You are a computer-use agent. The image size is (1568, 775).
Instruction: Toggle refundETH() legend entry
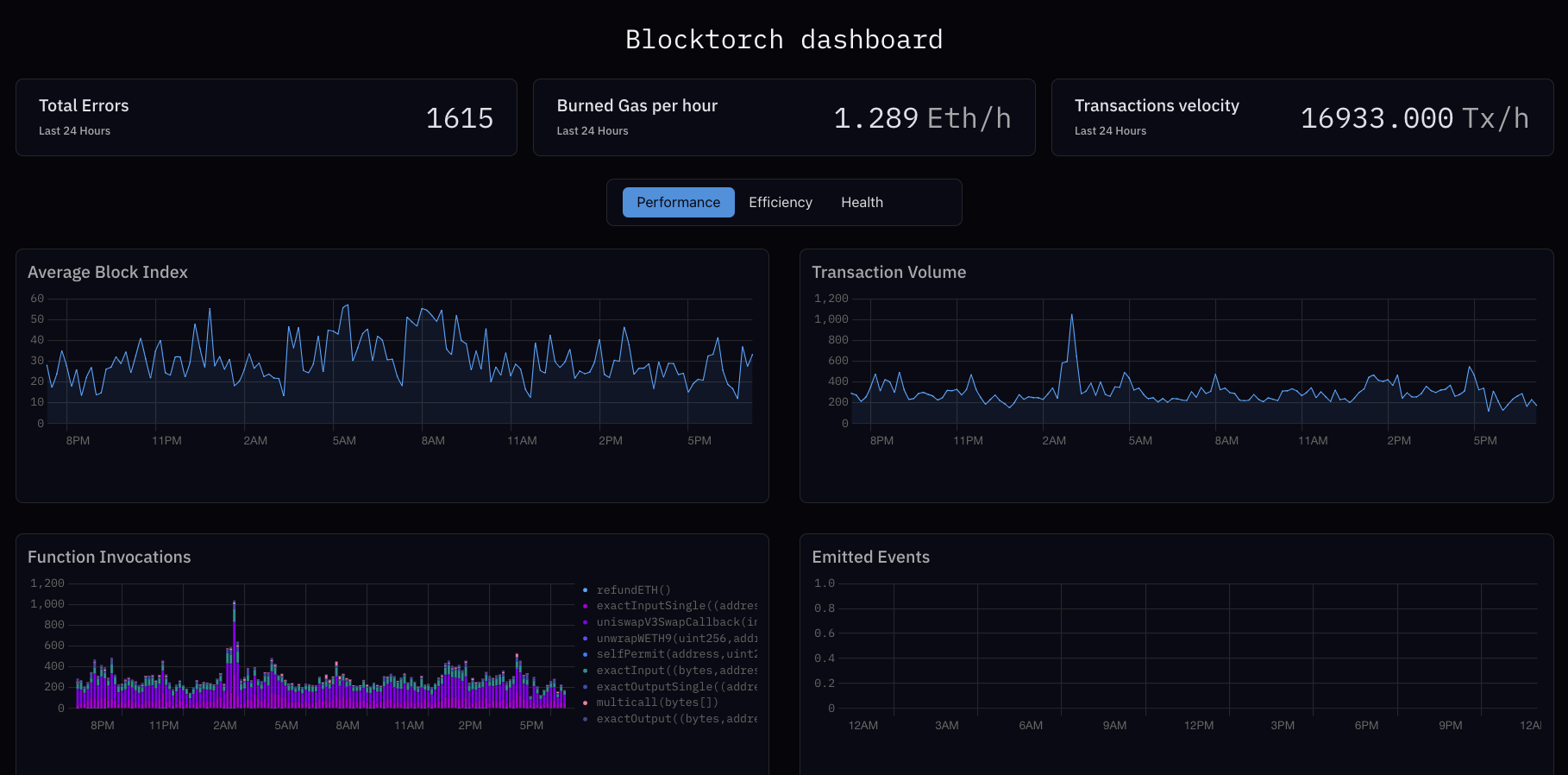(x=633, y=590)
